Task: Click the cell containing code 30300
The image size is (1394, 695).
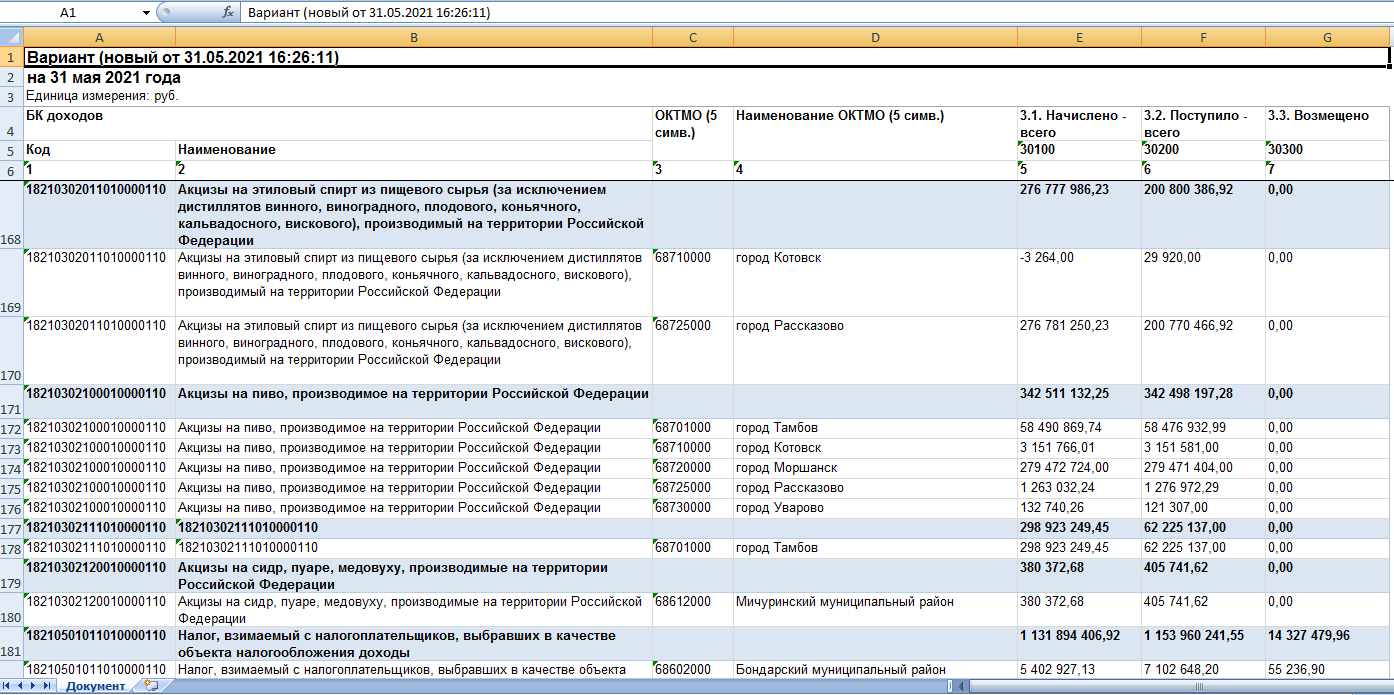Action: click(1327, 150)
